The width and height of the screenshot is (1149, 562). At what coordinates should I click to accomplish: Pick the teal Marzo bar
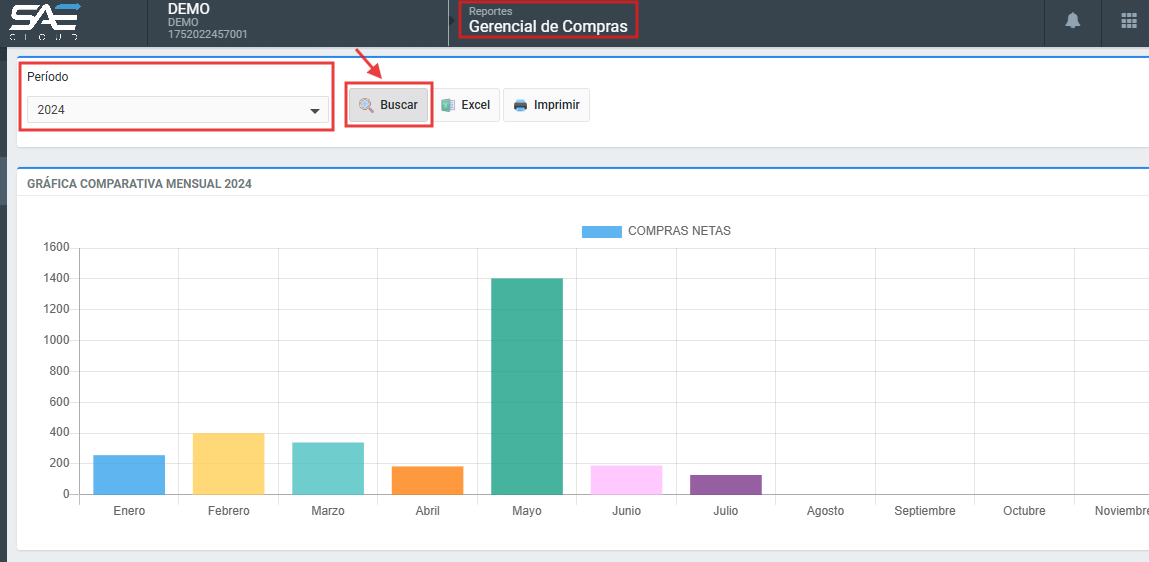pyautogui.click(x=328, y=468)
